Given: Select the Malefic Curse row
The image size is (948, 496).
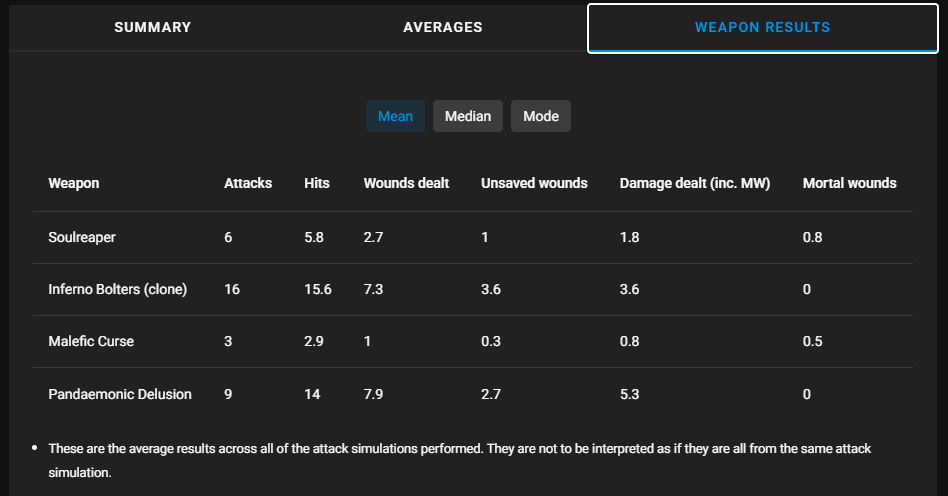Looking at the screenshot, I should click(x=91, y=341).
